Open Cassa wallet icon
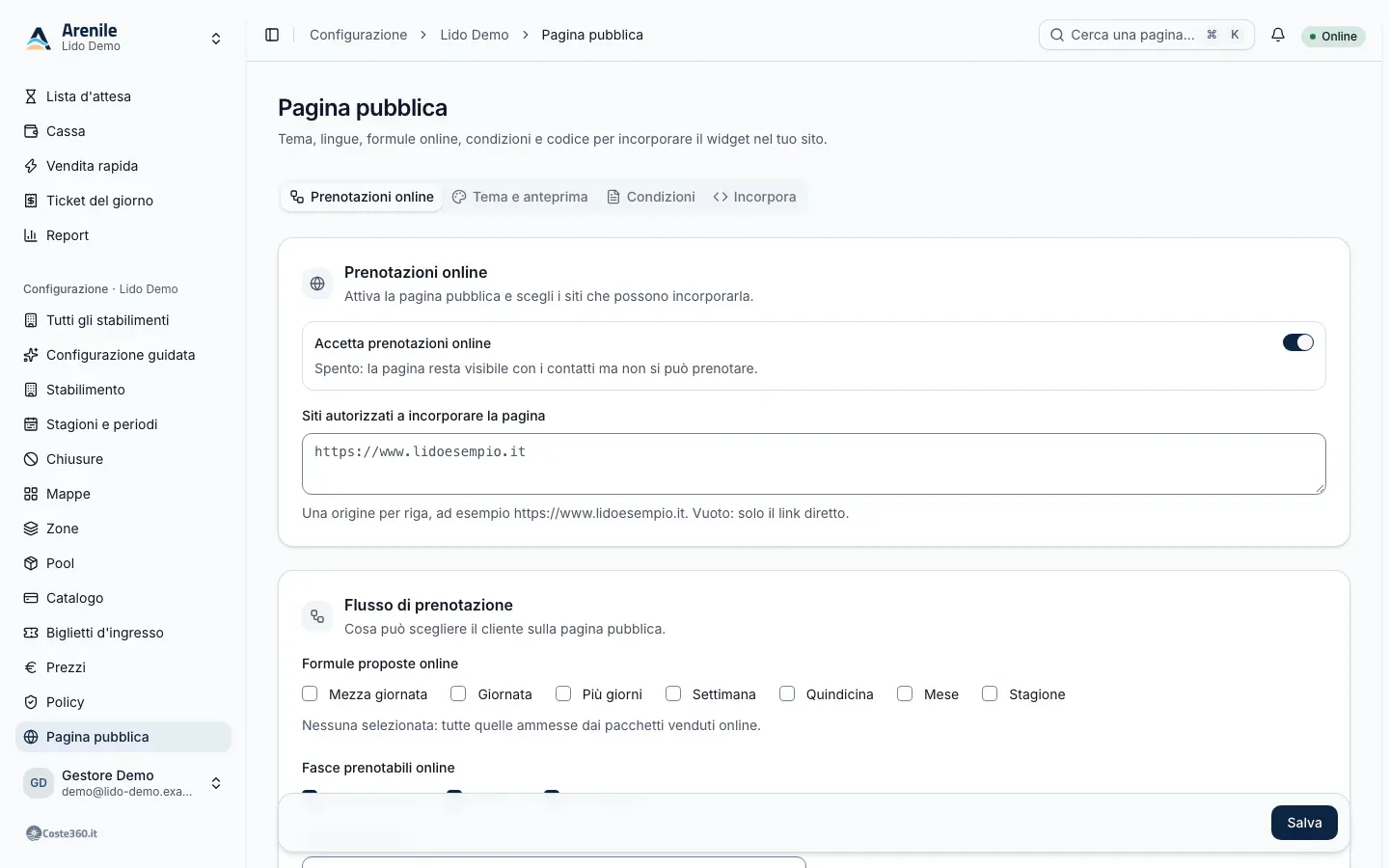 coord(31,131)
